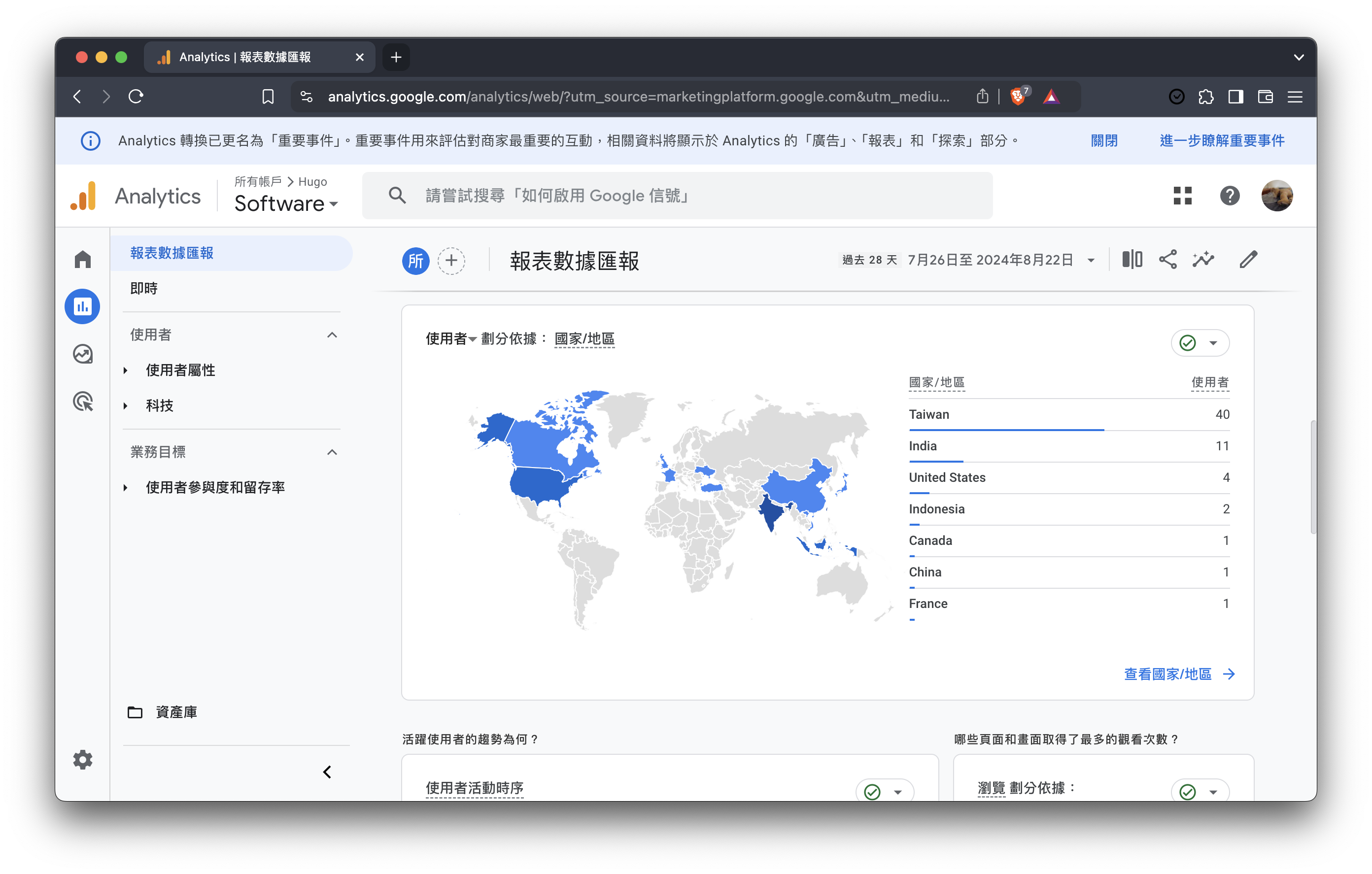Collapse the 使用者 section
1372x874 pixels.
(x=333, y=335)
